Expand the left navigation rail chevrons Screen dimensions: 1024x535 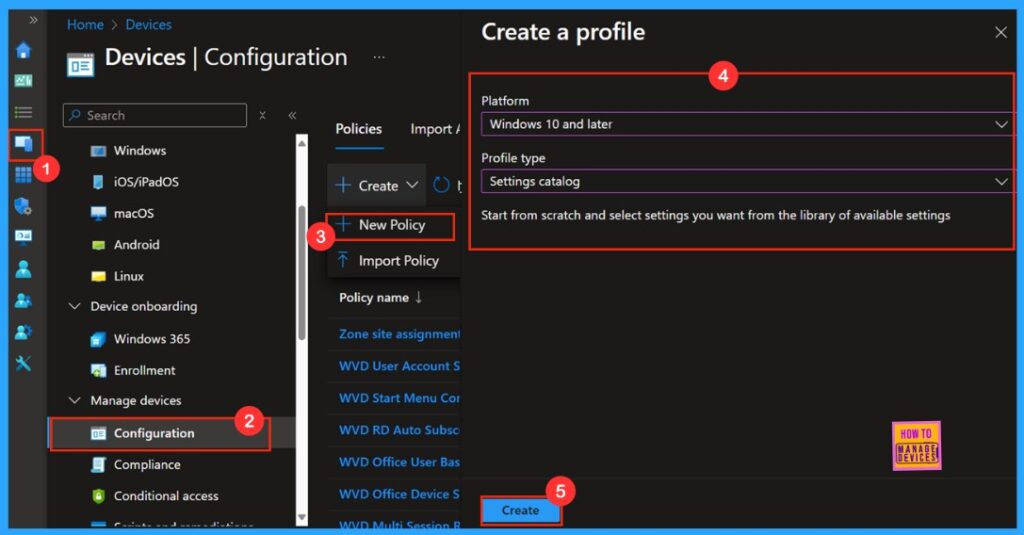click(33, 20)
